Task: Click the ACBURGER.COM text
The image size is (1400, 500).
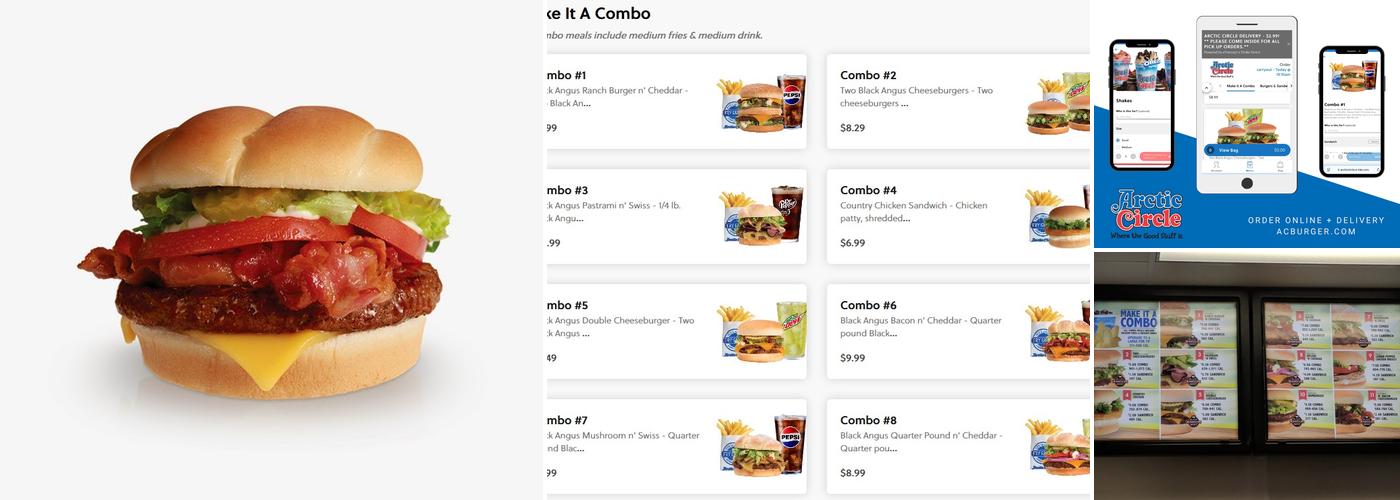Action: (1317, 231)
